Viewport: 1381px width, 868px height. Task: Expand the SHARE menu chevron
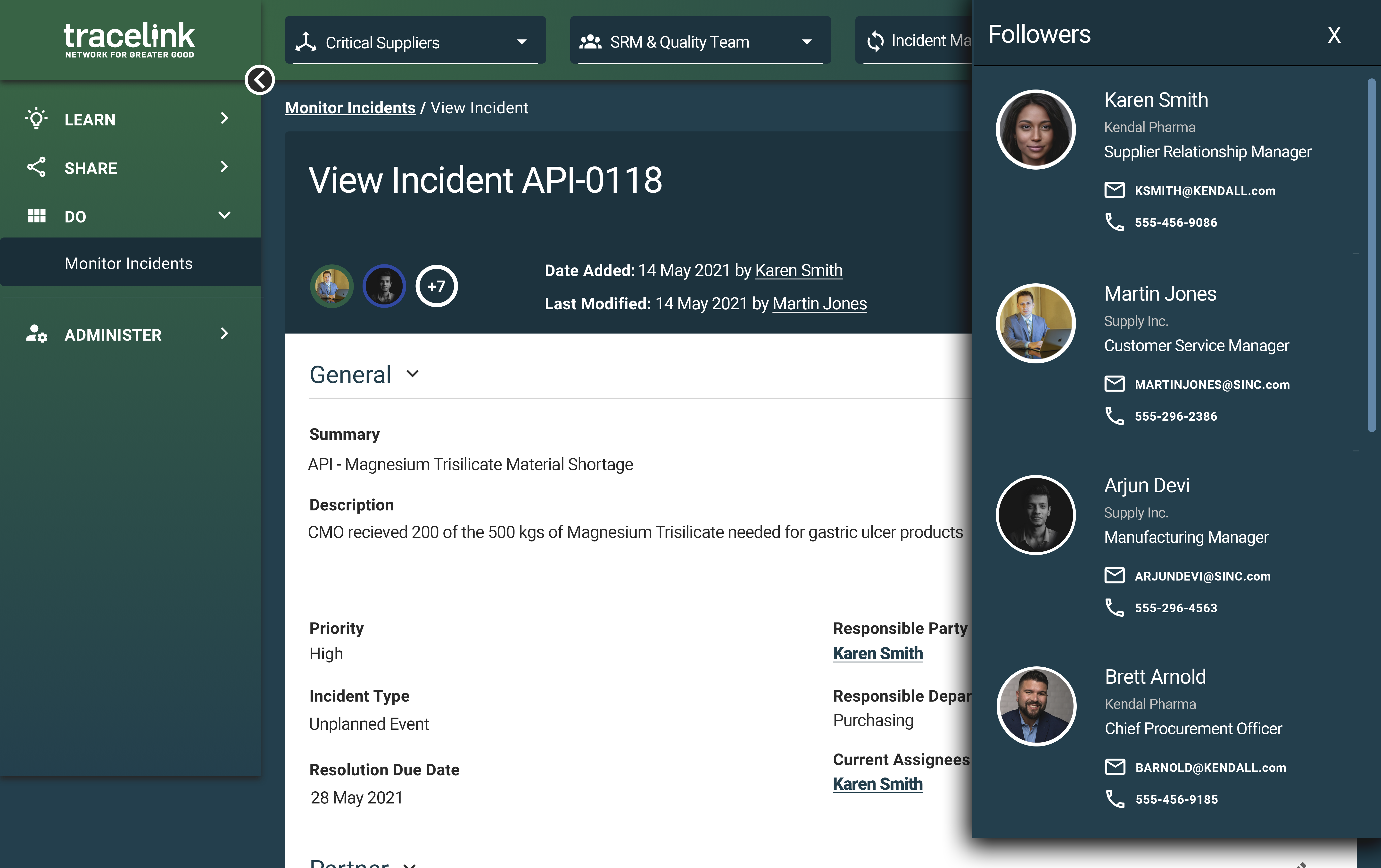(x=224, y=167)
